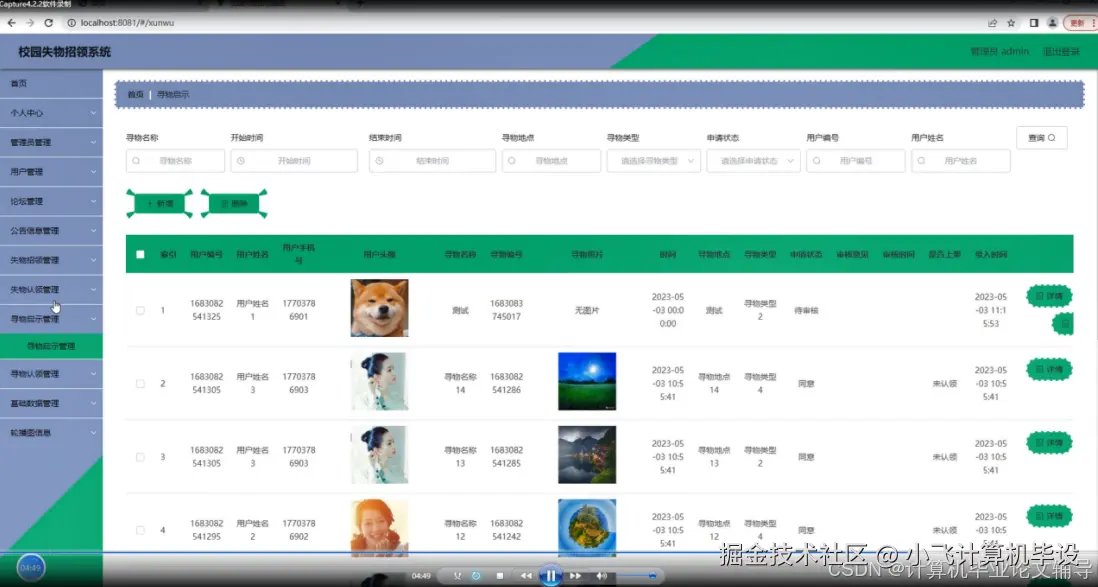Collapse the 寻物启示管理 parent menu

pos(51,319)
